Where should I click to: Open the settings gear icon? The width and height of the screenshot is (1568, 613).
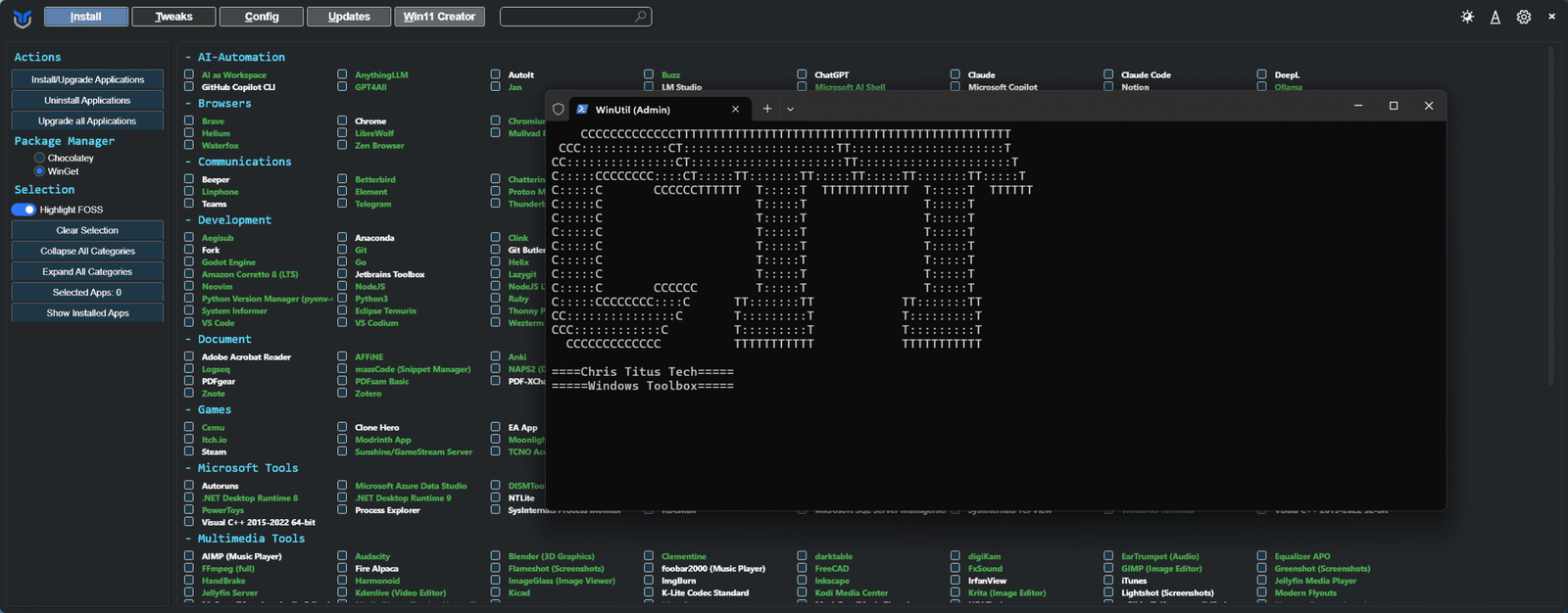[x=1524, y=17]
